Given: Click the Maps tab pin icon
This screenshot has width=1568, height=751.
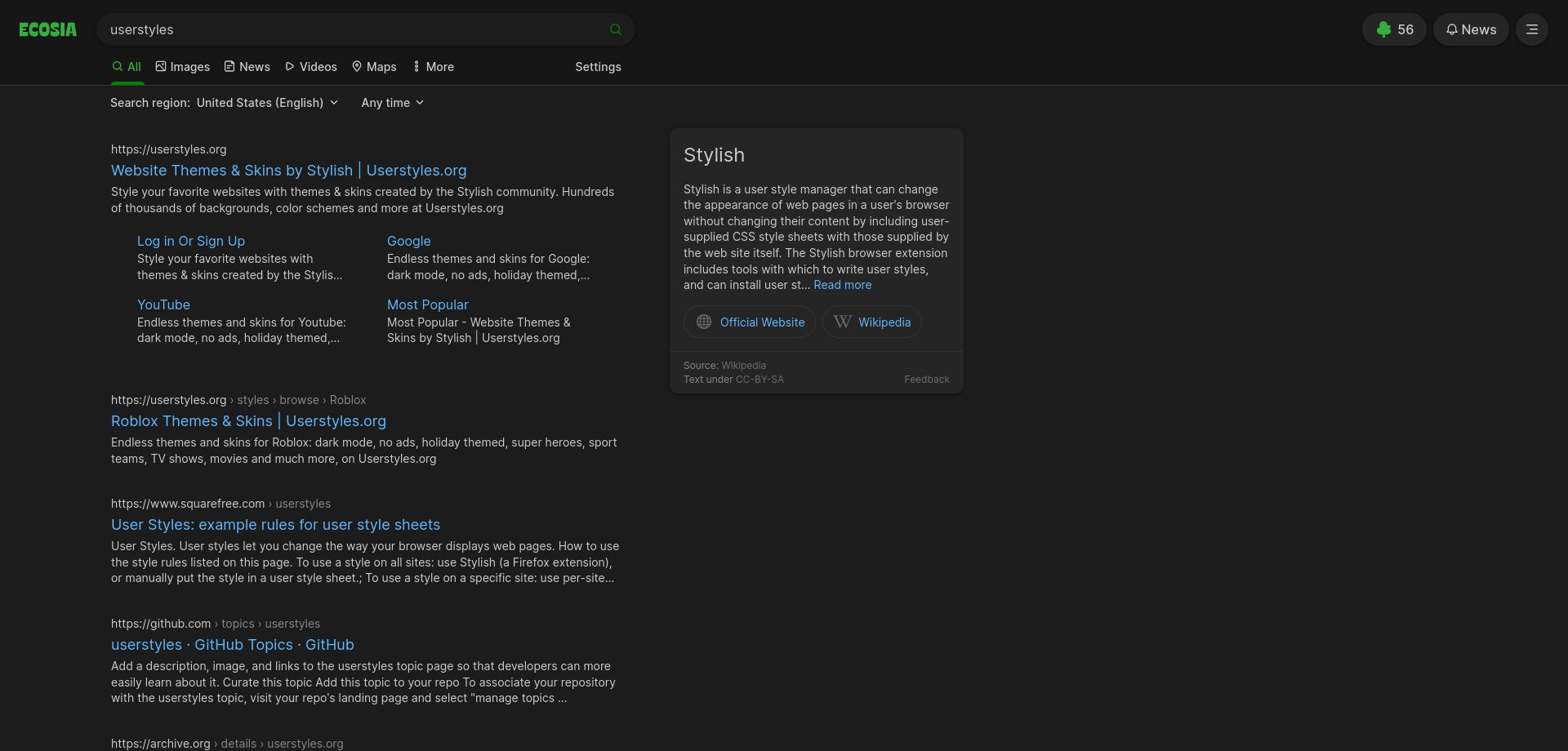Looking at the screenshot, I should (357, 66).
